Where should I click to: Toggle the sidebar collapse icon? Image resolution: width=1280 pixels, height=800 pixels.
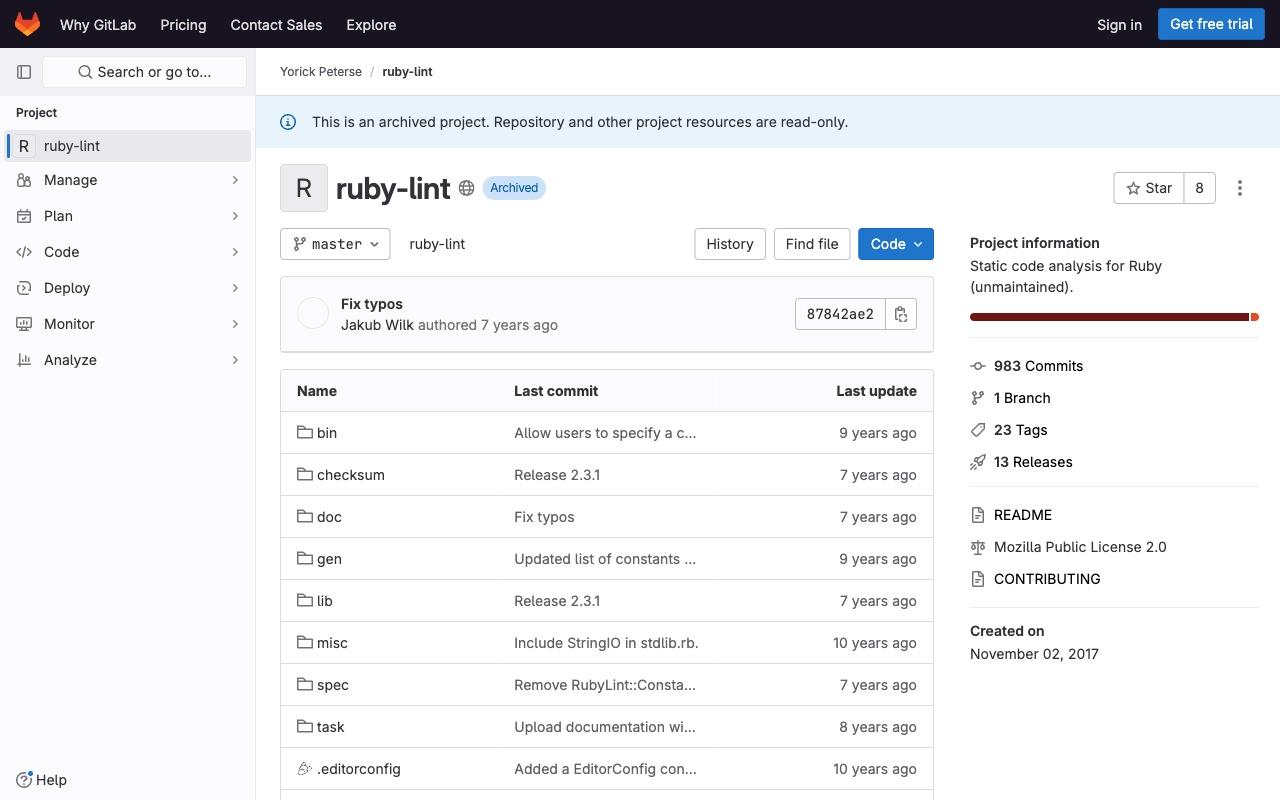point(24,72)
